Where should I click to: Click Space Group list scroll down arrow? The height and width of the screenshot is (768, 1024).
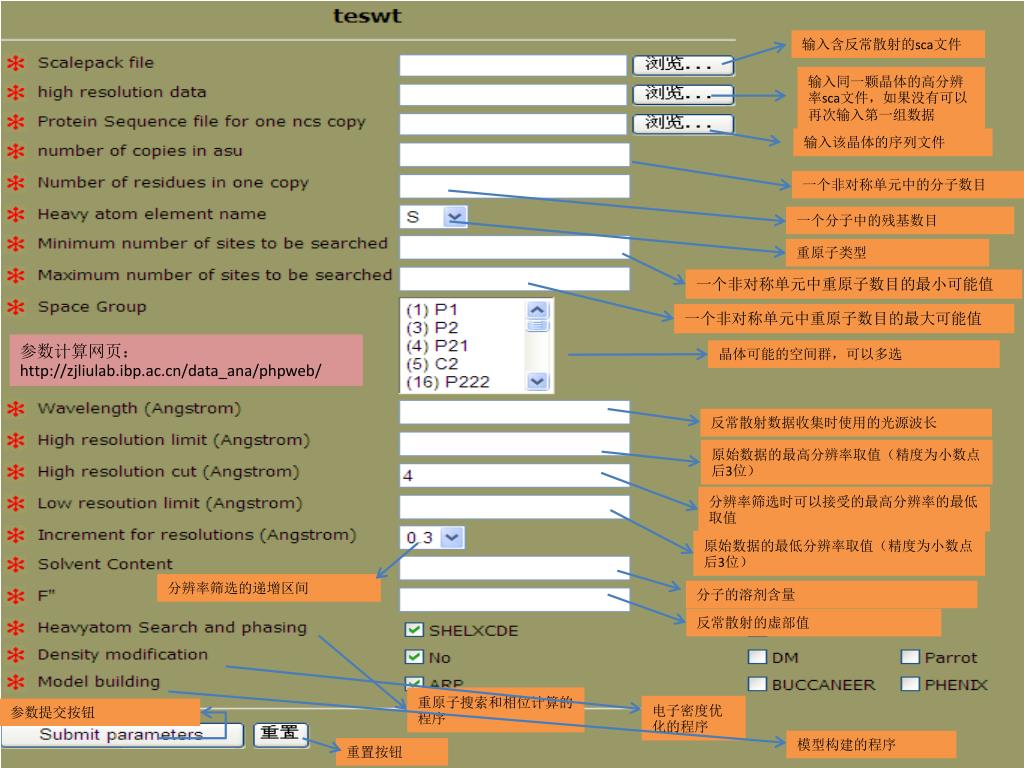point(537,381)
